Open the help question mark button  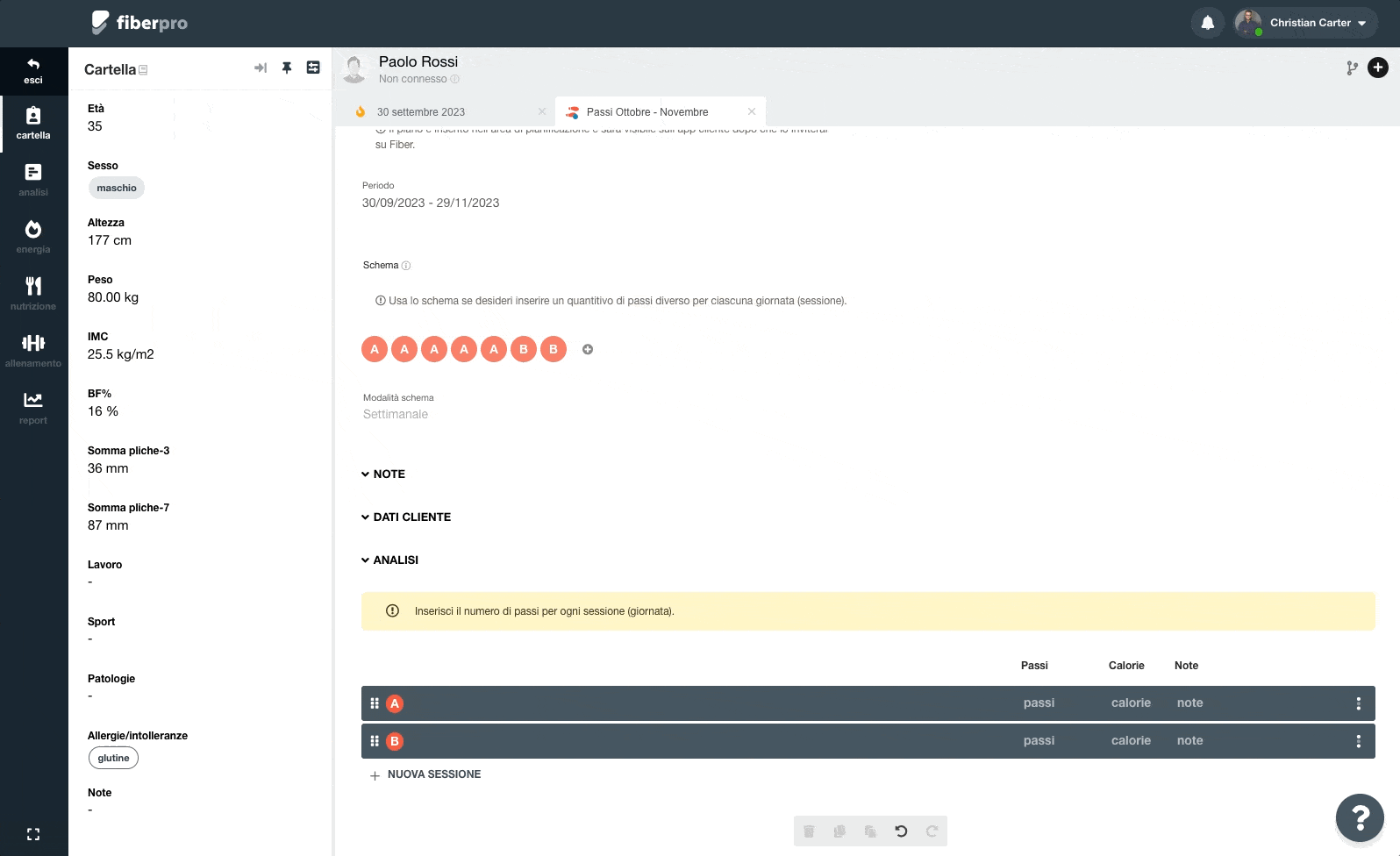1360,817
